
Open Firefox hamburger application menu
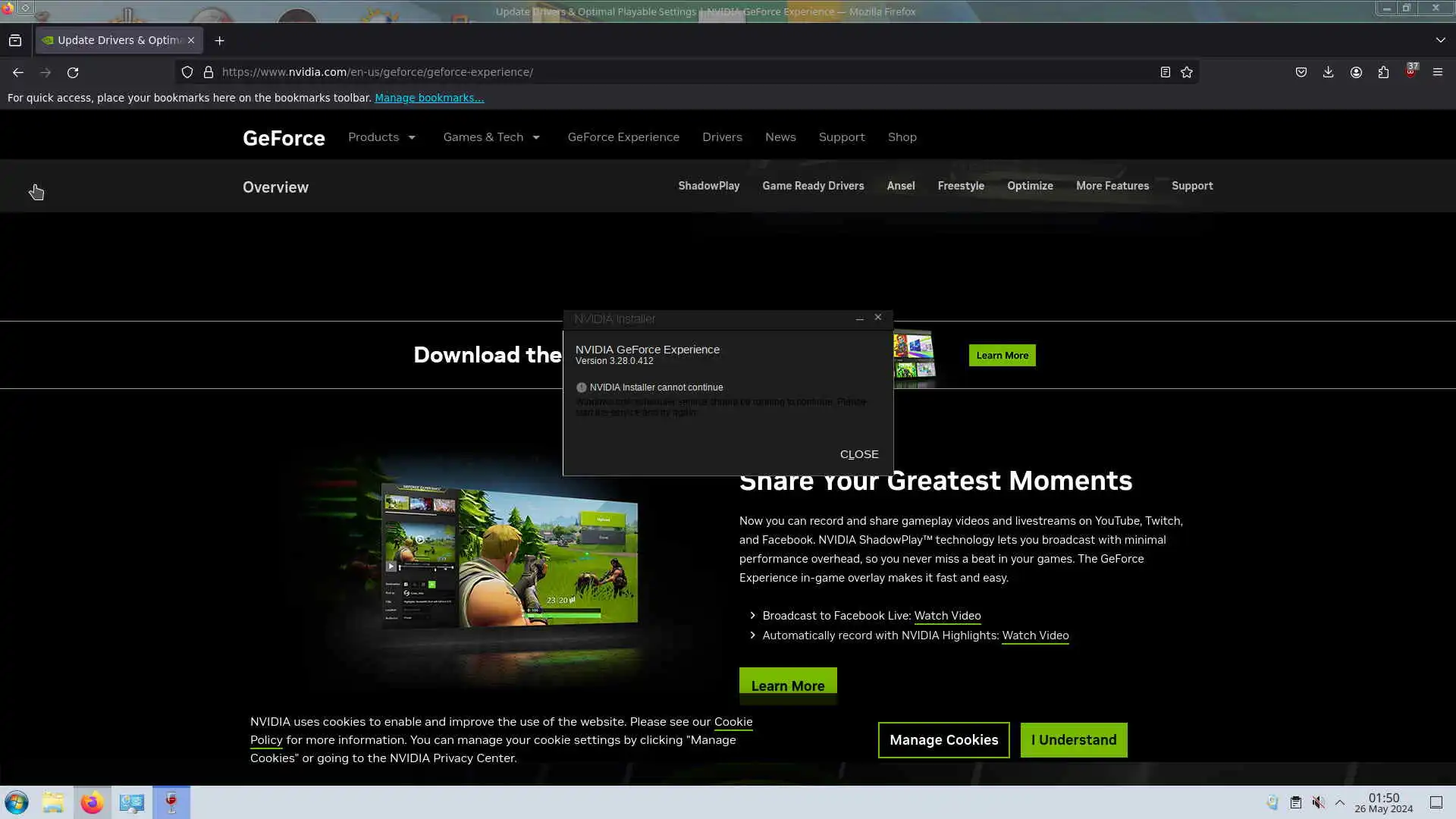tap(1438, 72)
